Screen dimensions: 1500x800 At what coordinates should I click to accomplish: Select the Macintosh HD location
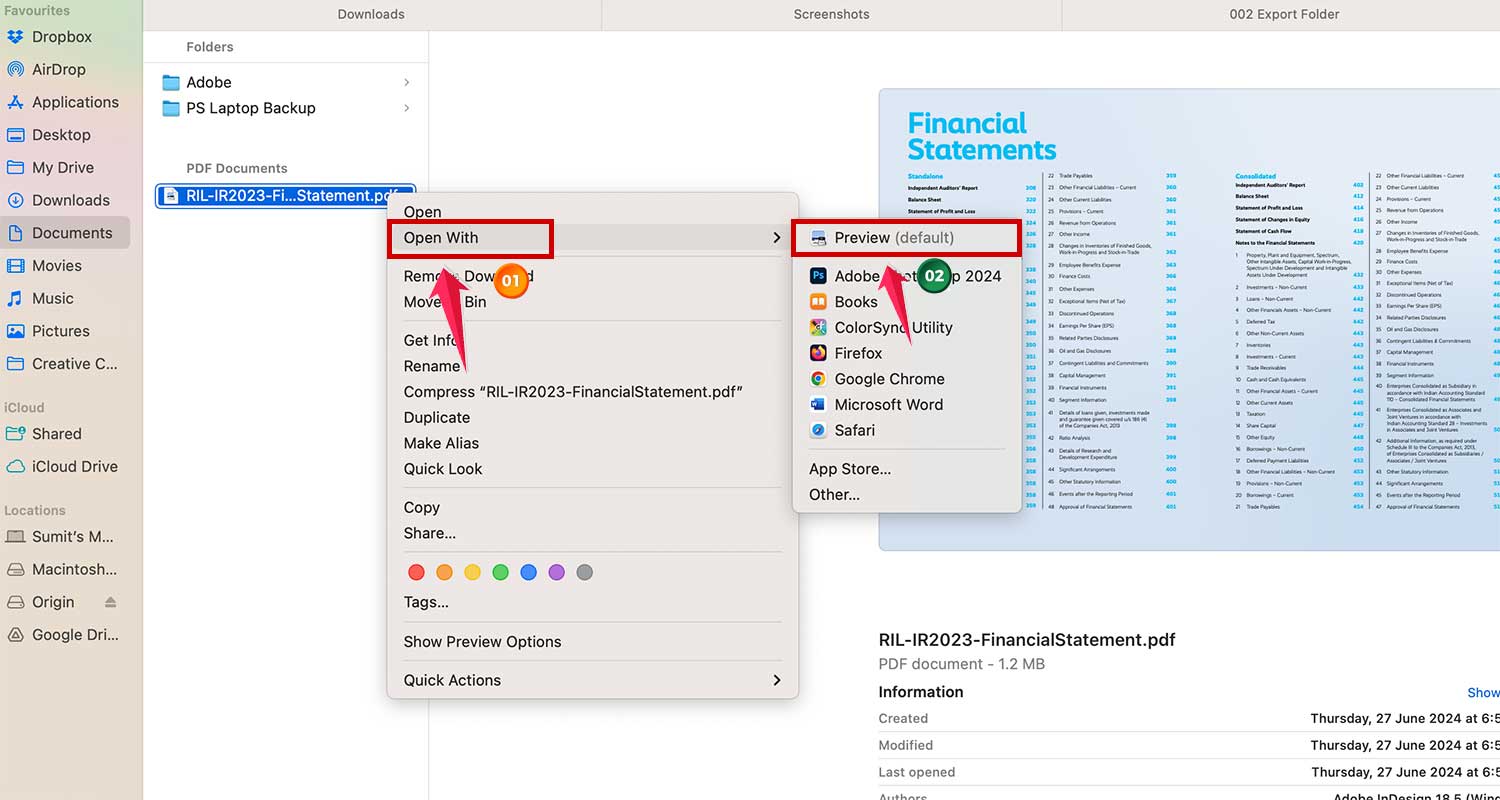[70, 569]
